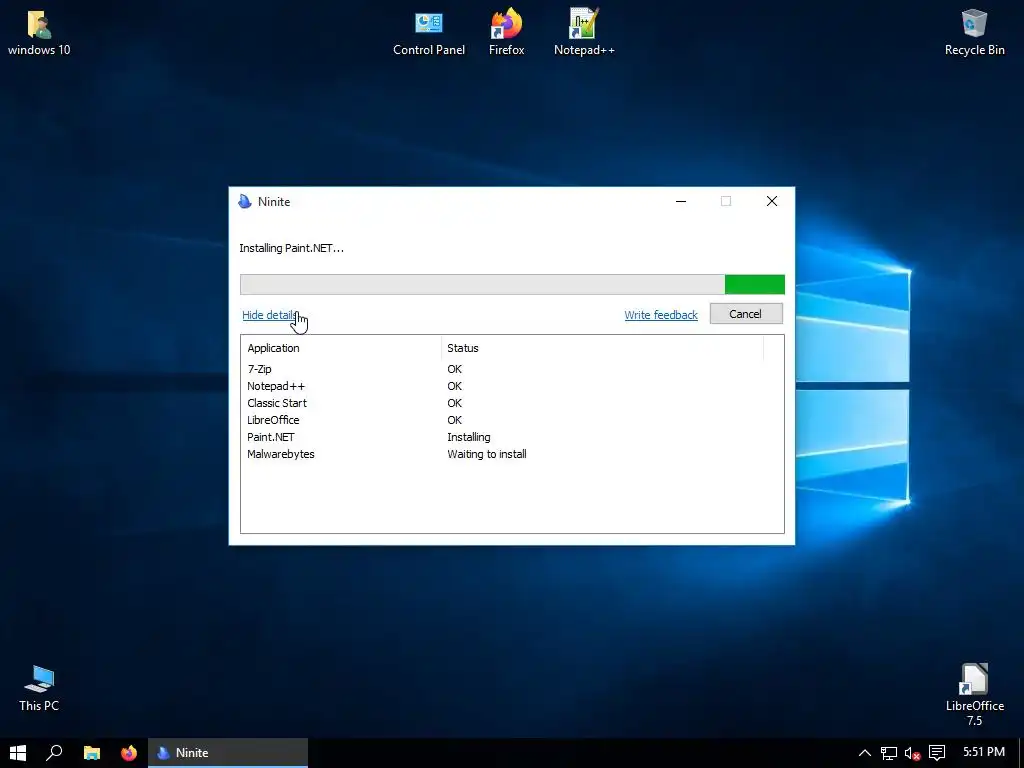
Task: Open the LibreOffice 7.5 desktop shortcut
Action: pos(974,695)
